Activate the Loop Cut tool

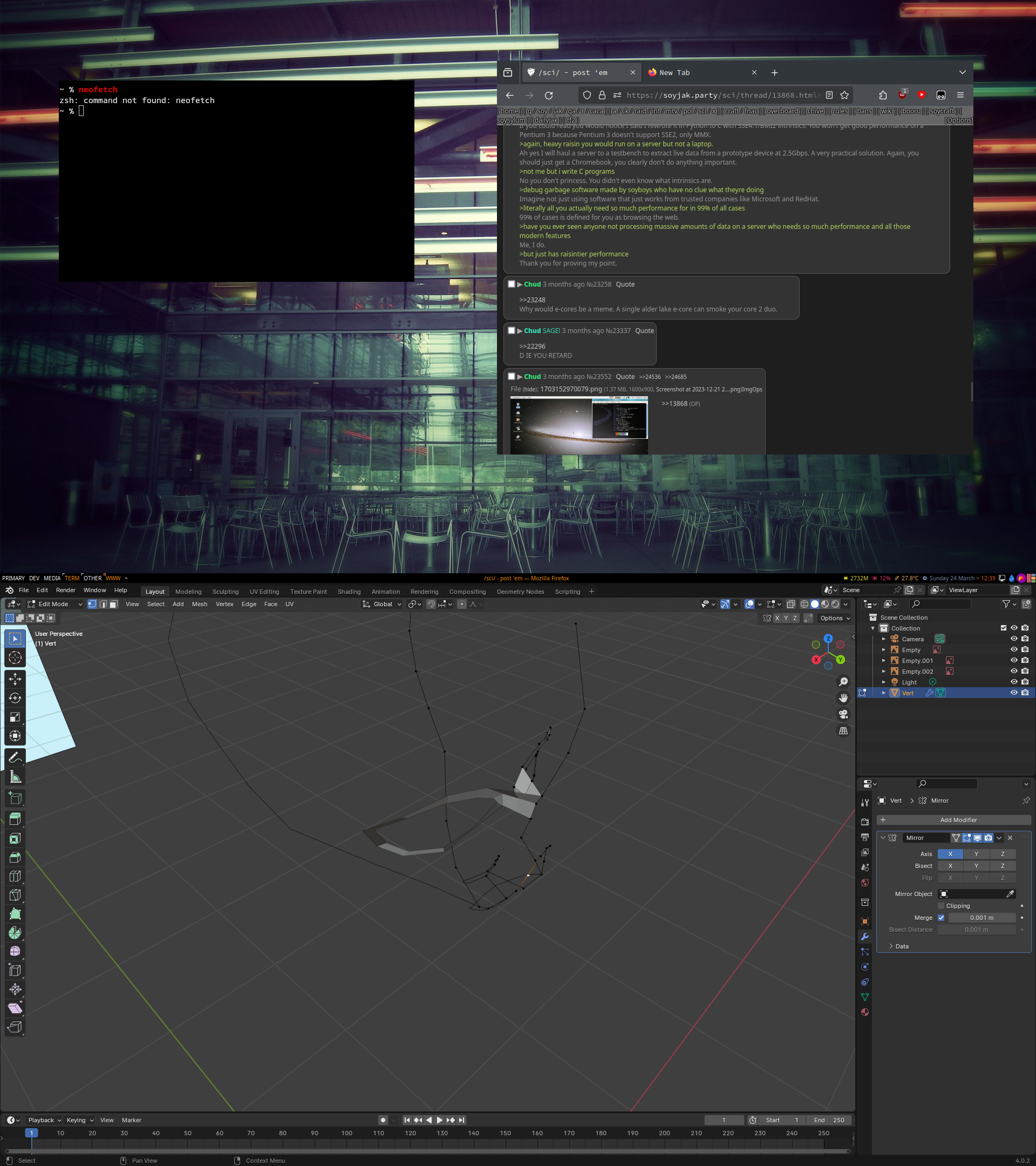[16, 876]
